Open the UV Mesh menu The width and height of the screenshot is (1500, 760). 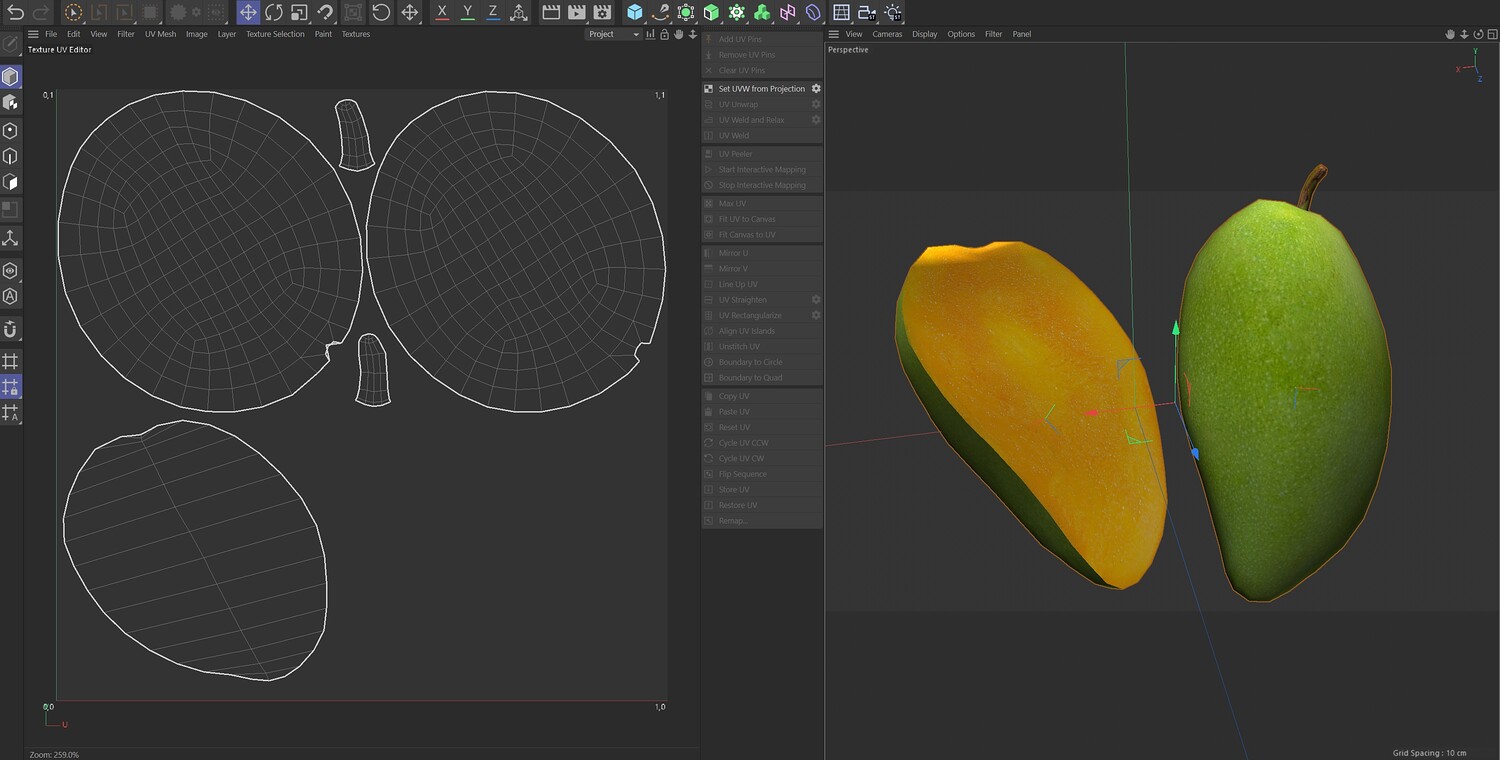pyautogui.click(x=160, y=34)
